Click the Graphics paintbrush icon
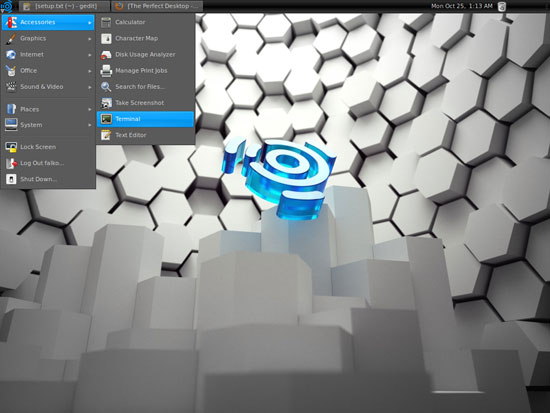This screenshot has width=550, height=413. pos(11,38)
